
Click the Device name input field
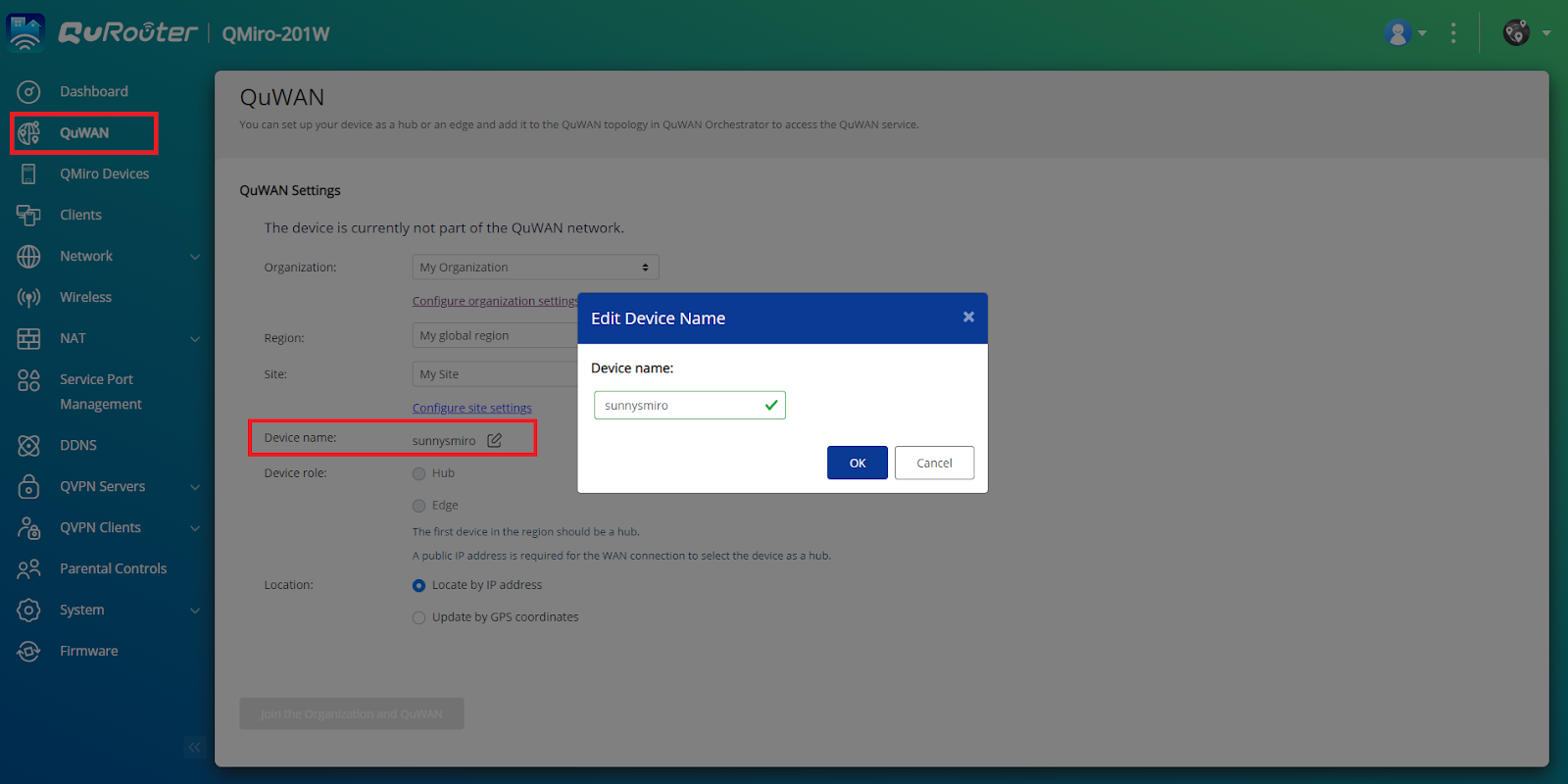pos(690,406)
